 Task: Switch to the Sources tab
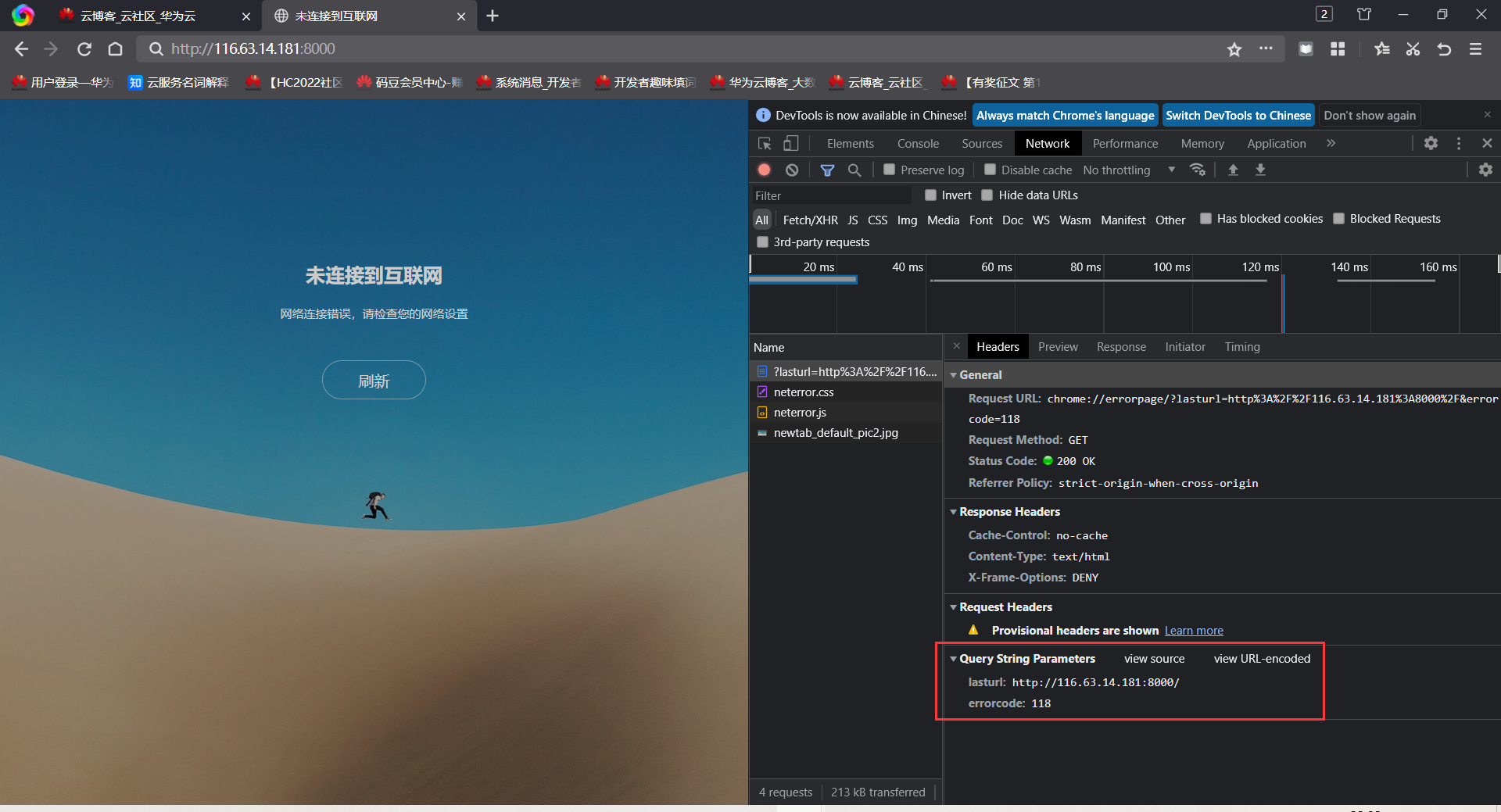[982, 144]
